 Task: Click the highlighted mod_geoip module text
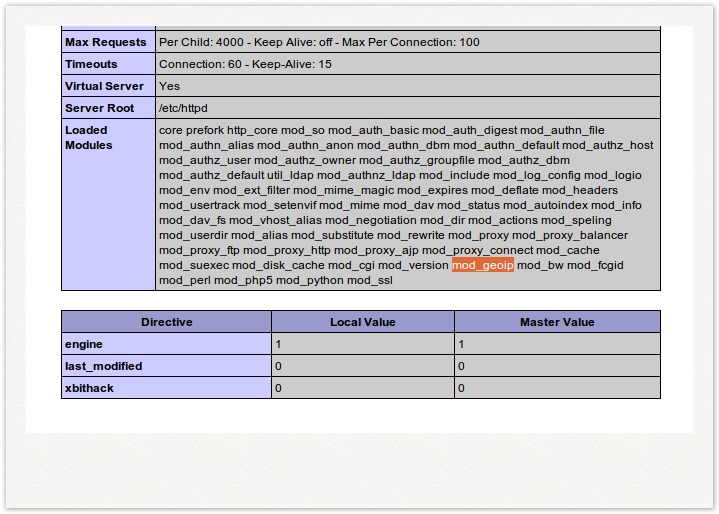[483, 265]
